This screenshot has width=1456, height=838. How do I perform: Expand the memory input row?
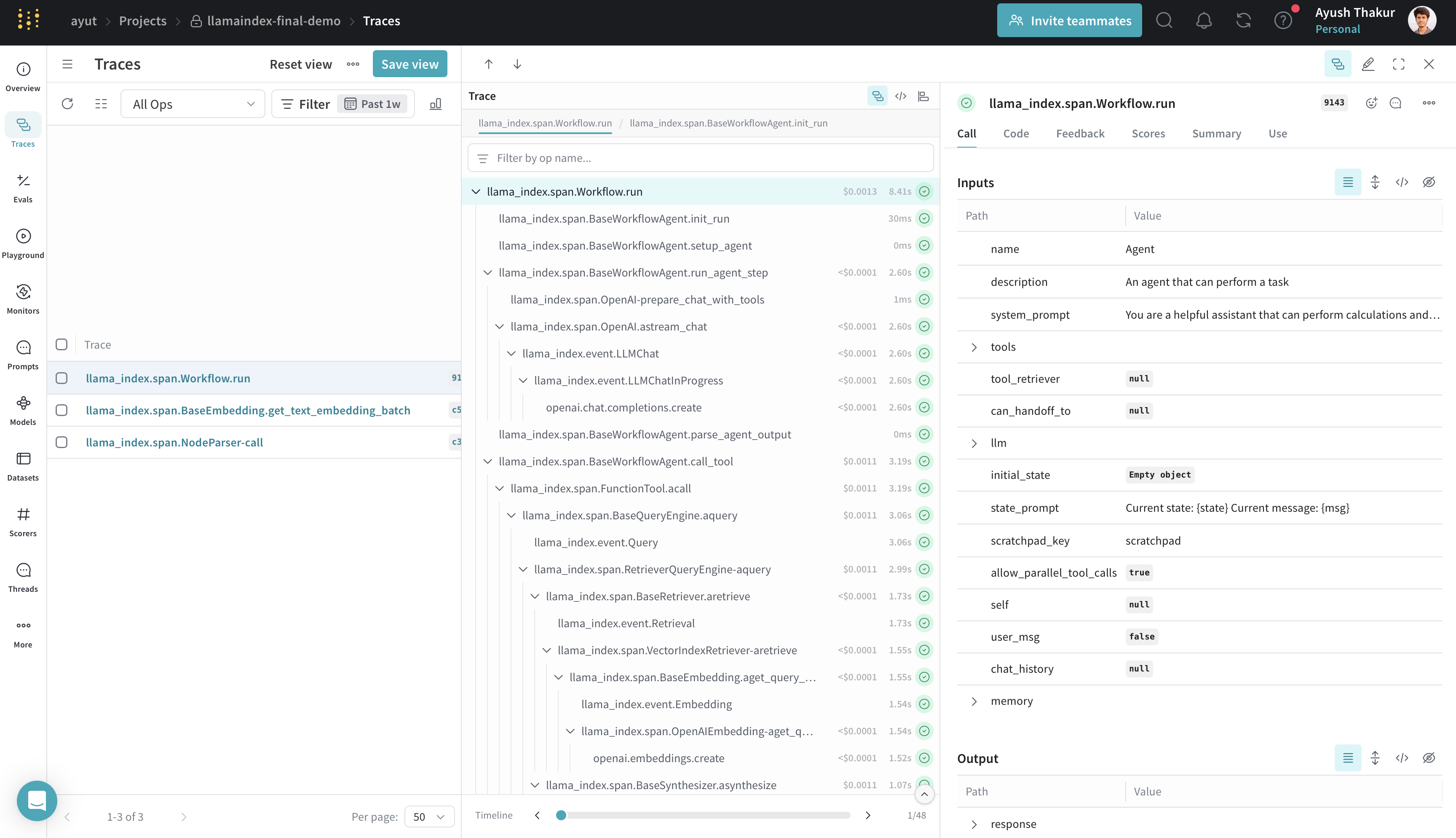coord(974,701)
